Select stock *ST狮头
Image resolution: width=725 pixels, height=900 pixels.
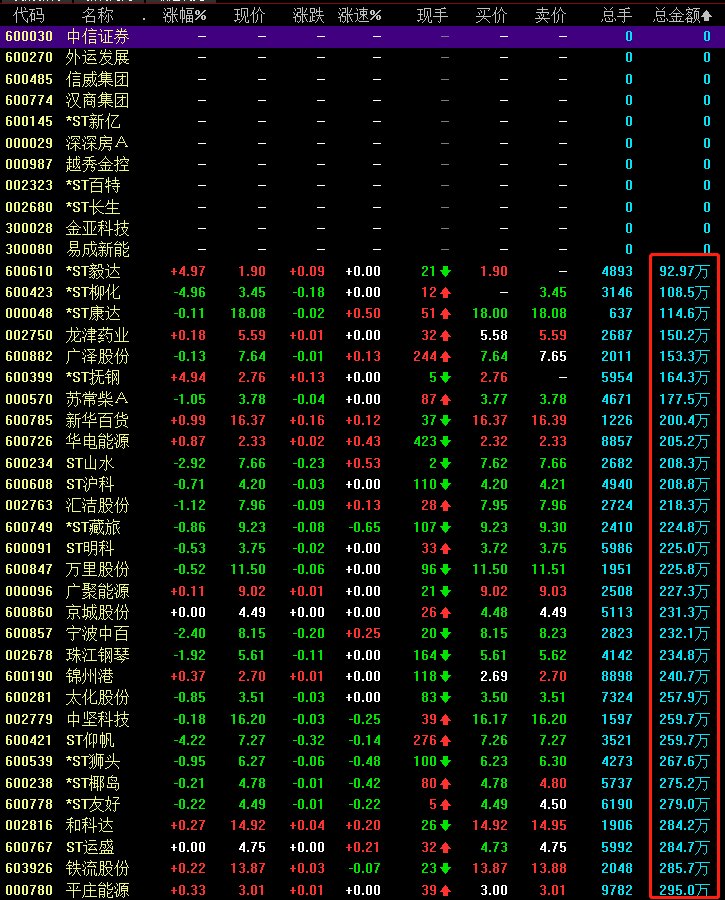[93, 762]
